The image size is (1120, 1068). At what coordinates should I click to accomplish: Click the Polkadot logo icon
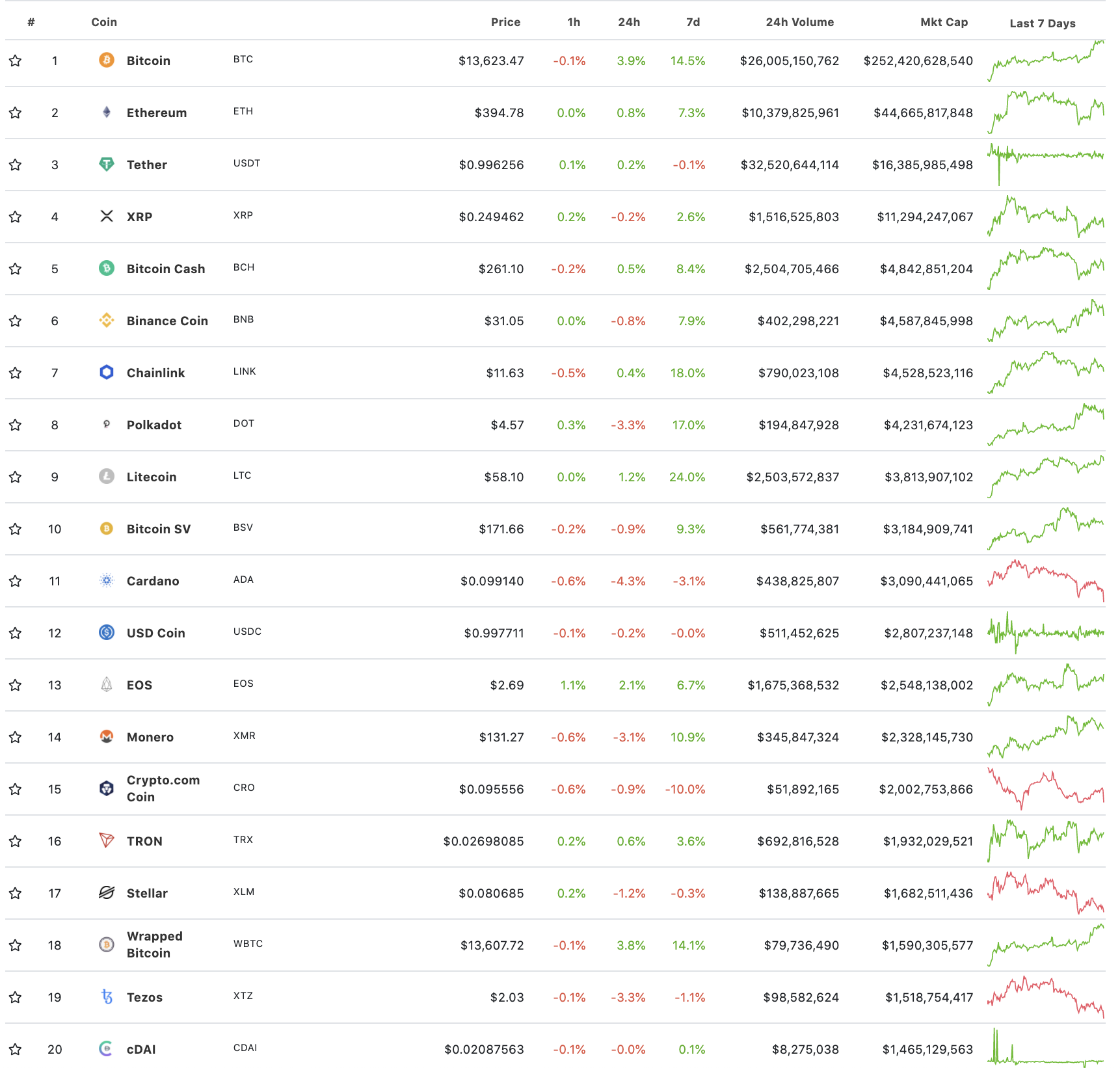(x=107, y=424)
